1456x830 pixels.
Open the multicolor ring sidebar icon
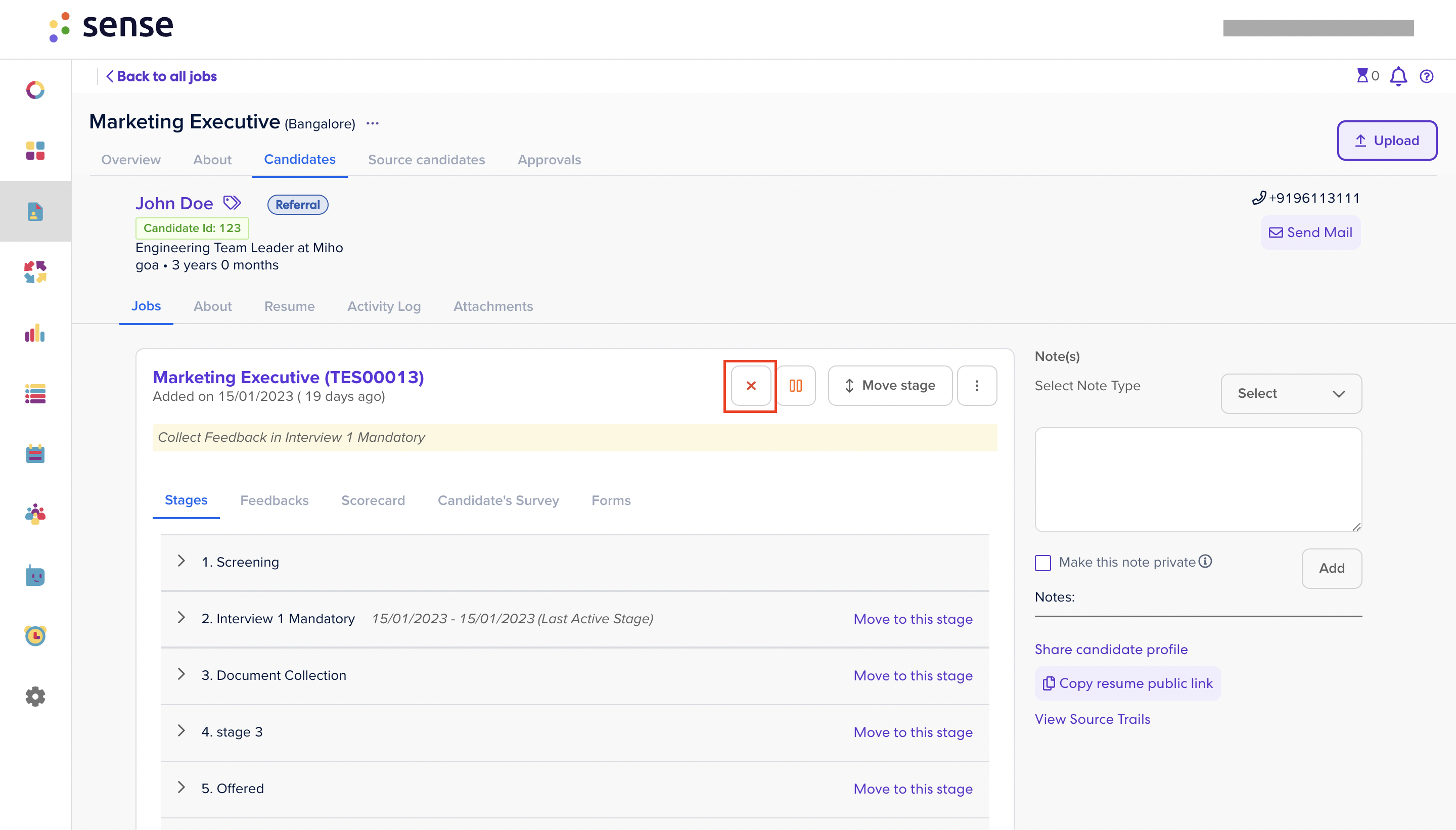coord(35,90)
